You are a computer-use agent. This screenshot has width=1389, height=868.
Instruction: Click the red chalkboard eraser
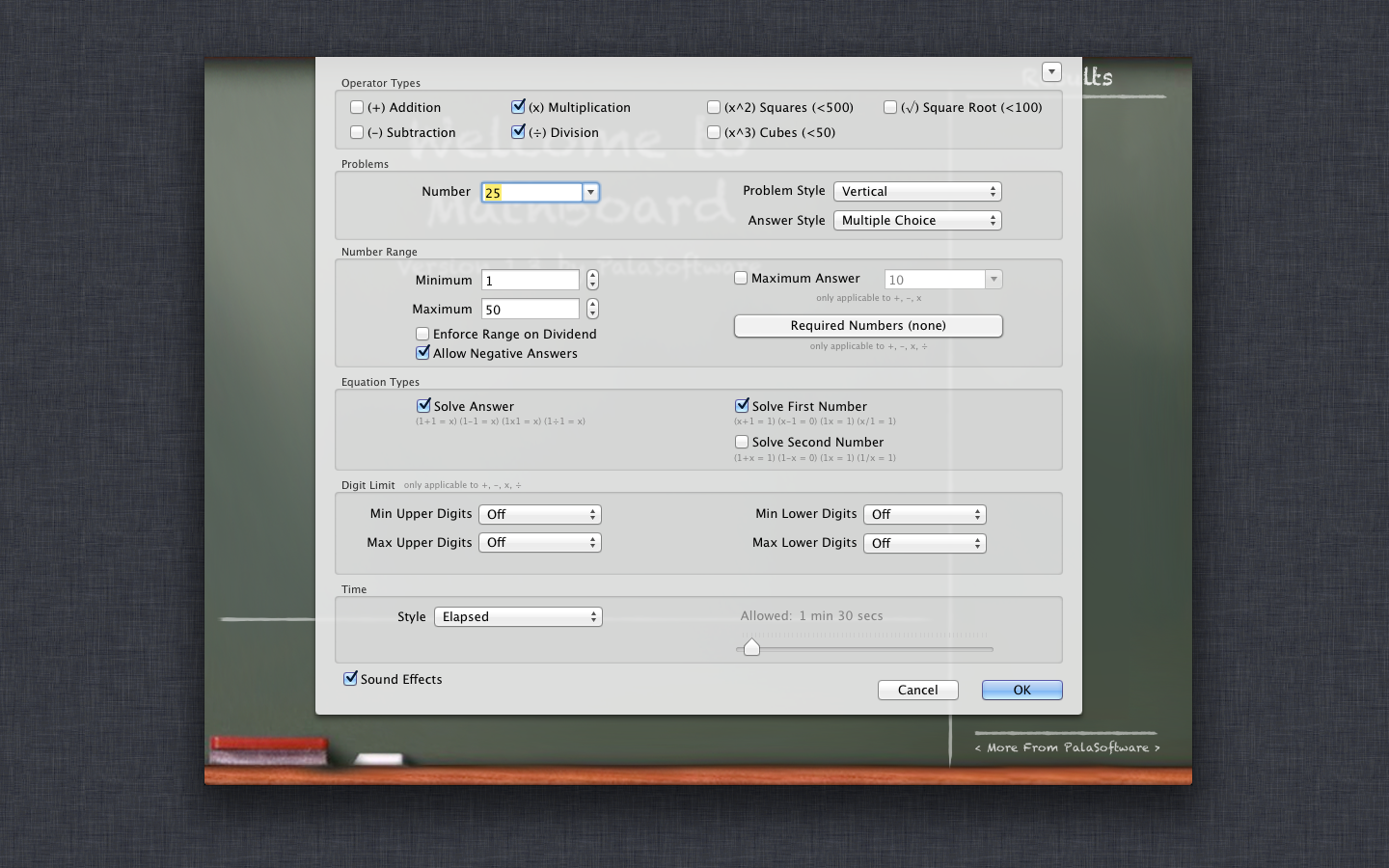point(269,750)
